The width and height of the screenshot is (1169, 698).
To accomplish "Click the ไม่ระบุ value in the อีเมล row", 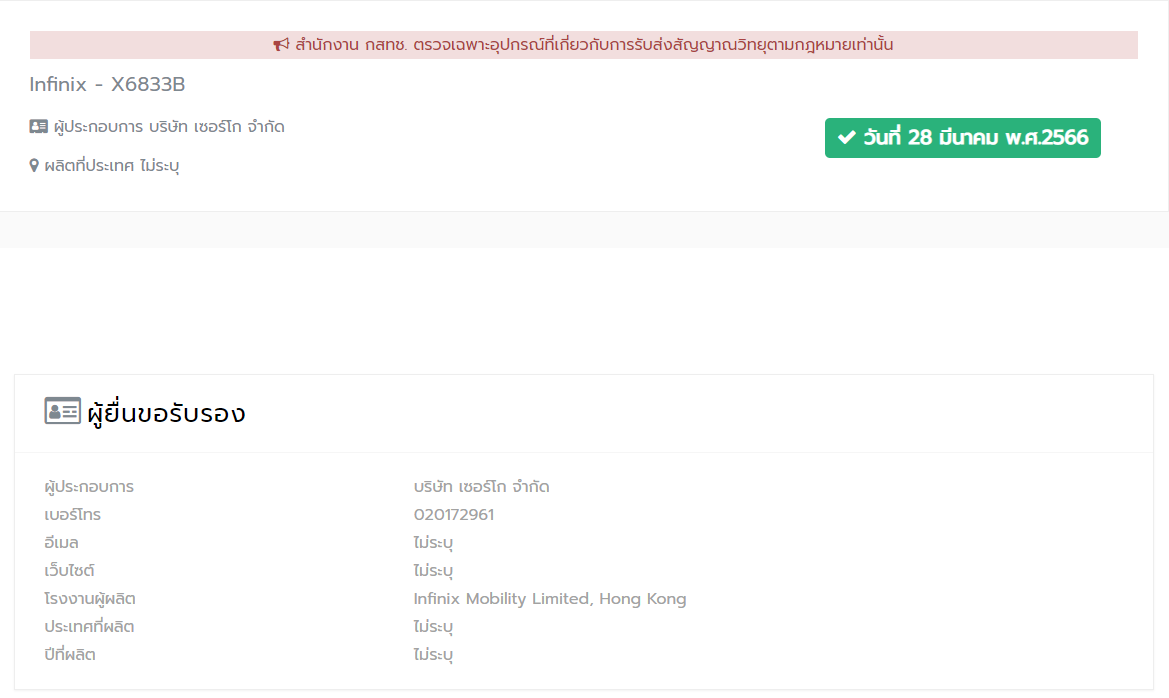I will (434, 543).
